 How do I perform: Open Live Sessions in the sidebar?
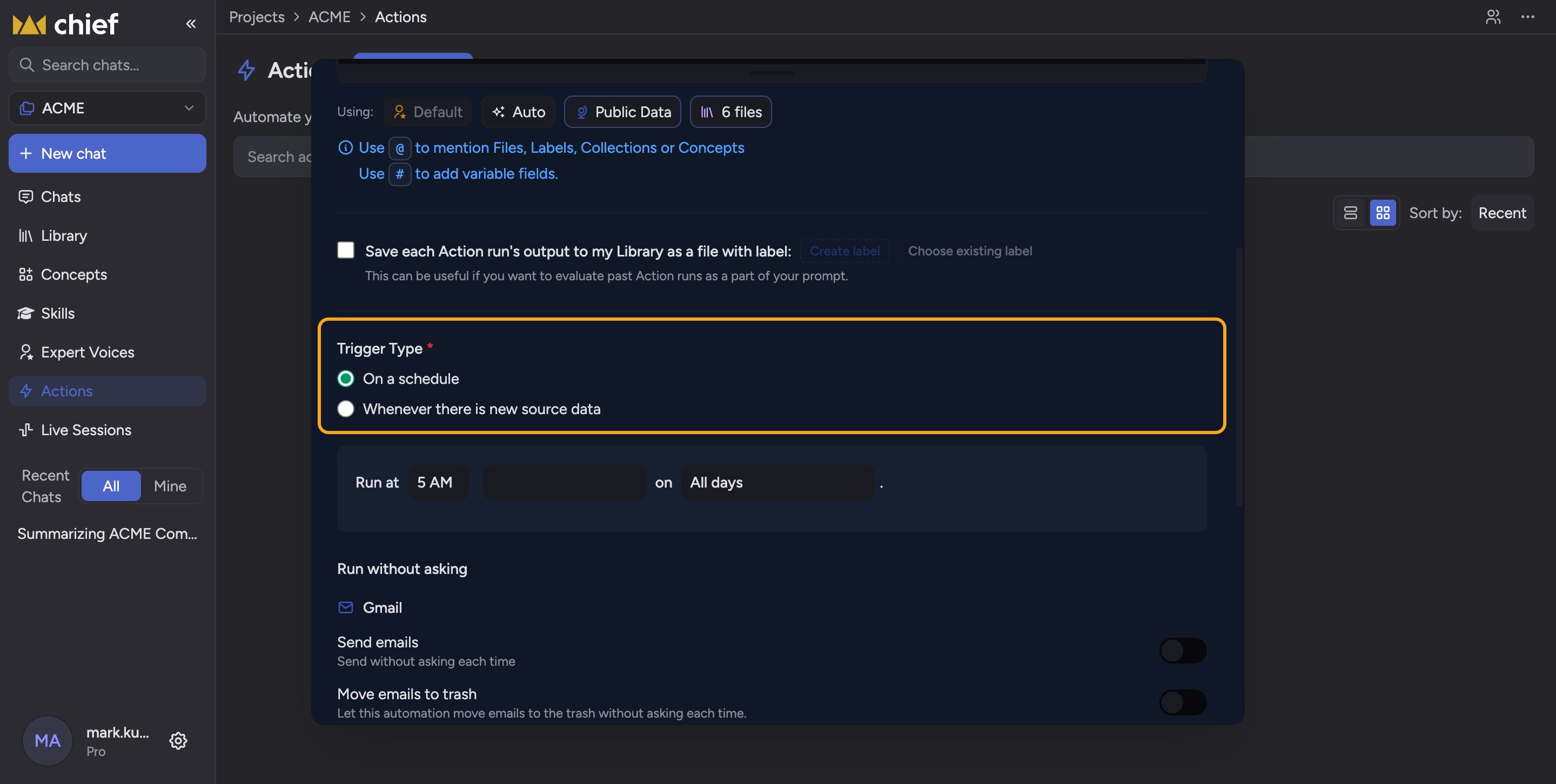108,430
